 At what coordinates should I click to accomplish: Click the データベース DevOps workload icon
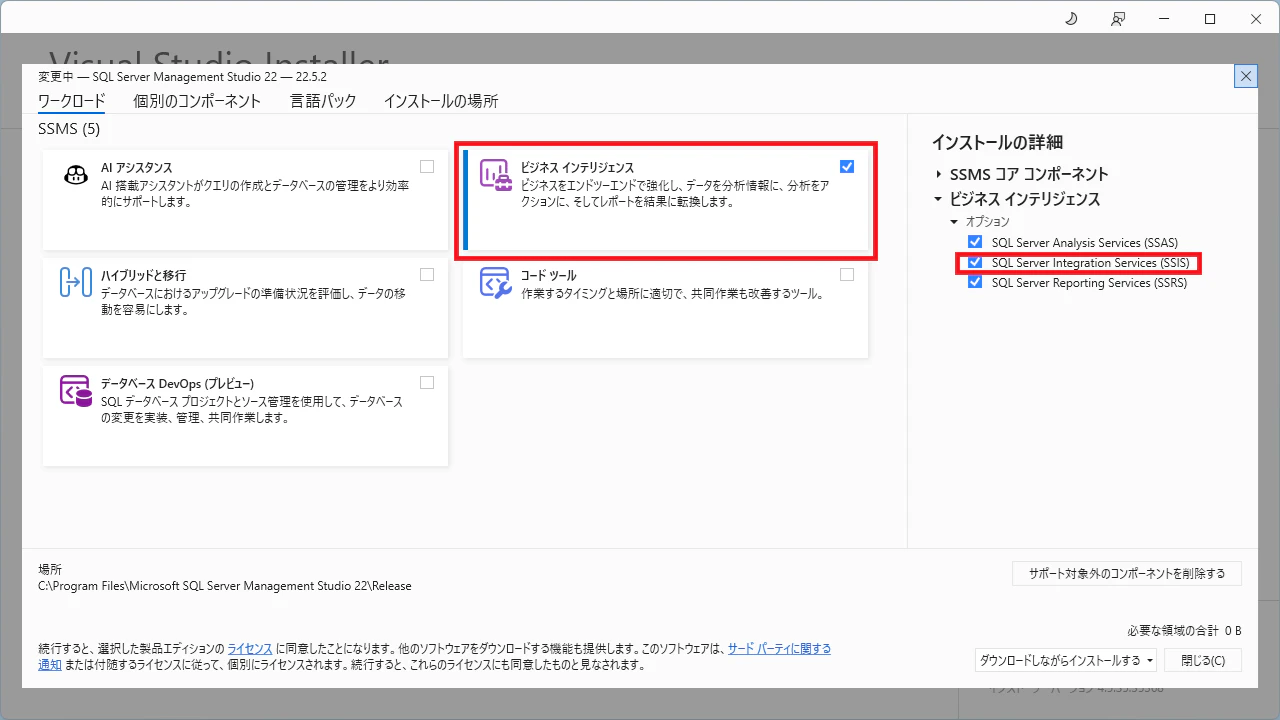point(76,391)
